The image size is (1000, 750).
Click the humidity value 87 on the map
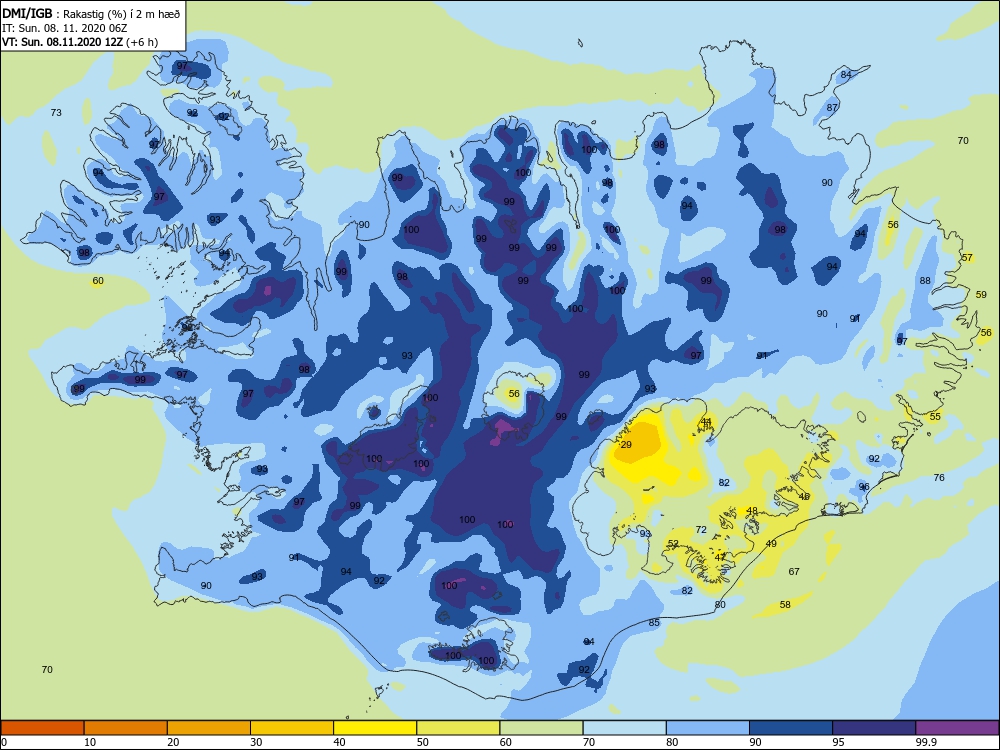pos(832,107)
